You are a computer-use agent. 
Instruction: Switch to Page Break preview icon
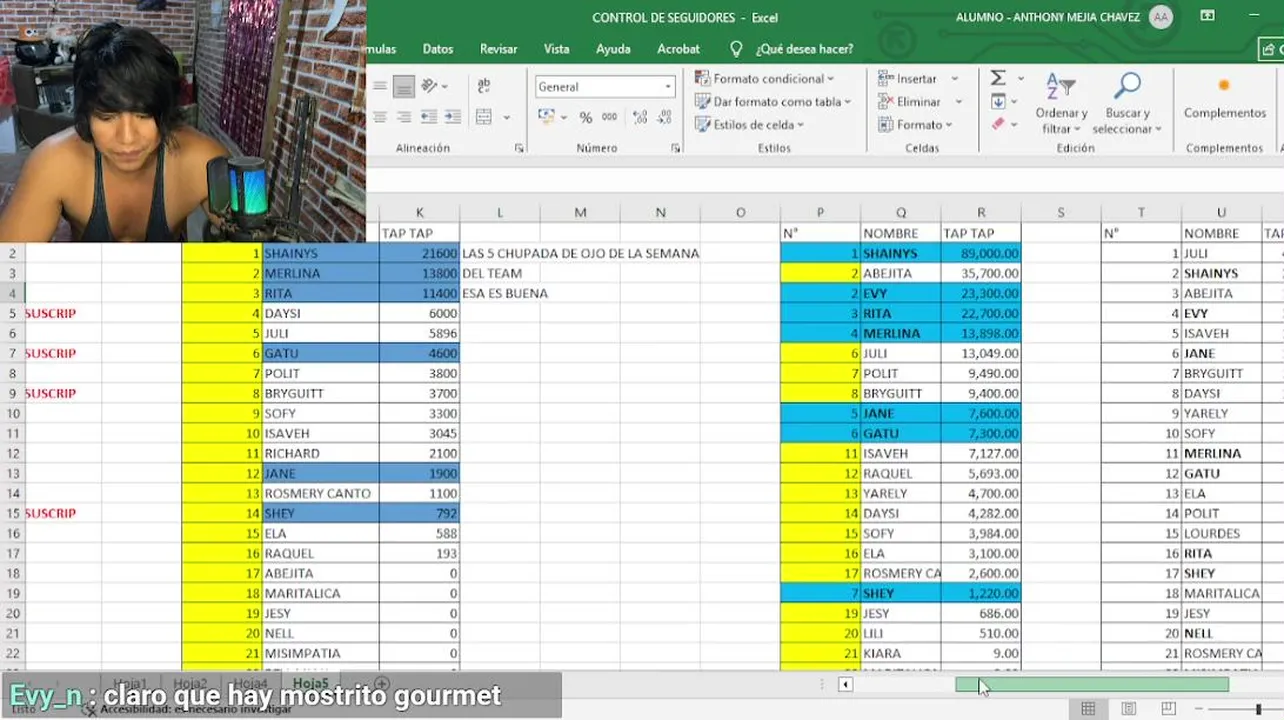(1168, 709)
